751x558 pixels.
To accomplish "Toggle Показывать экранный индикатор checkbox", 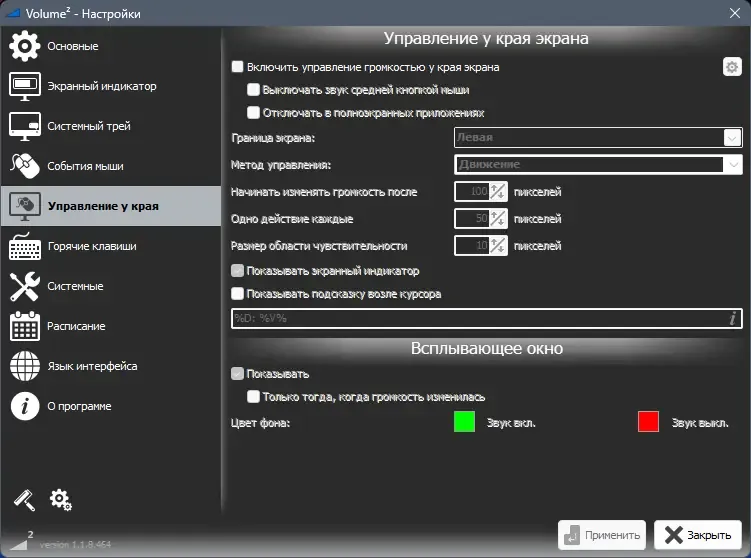I will tap(237, 271).
